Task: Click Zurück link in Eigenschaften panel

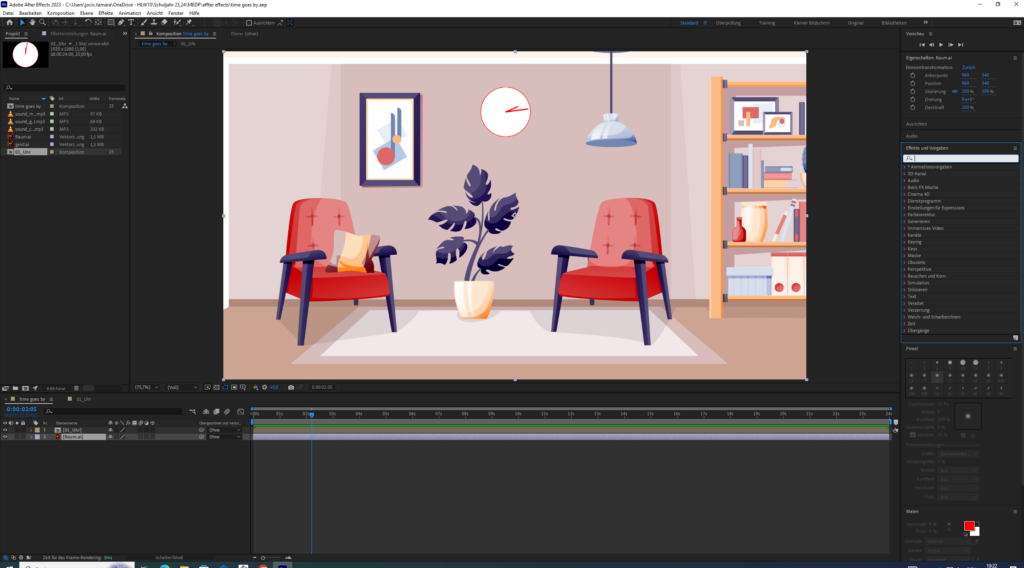Action: tap(968, 66)
